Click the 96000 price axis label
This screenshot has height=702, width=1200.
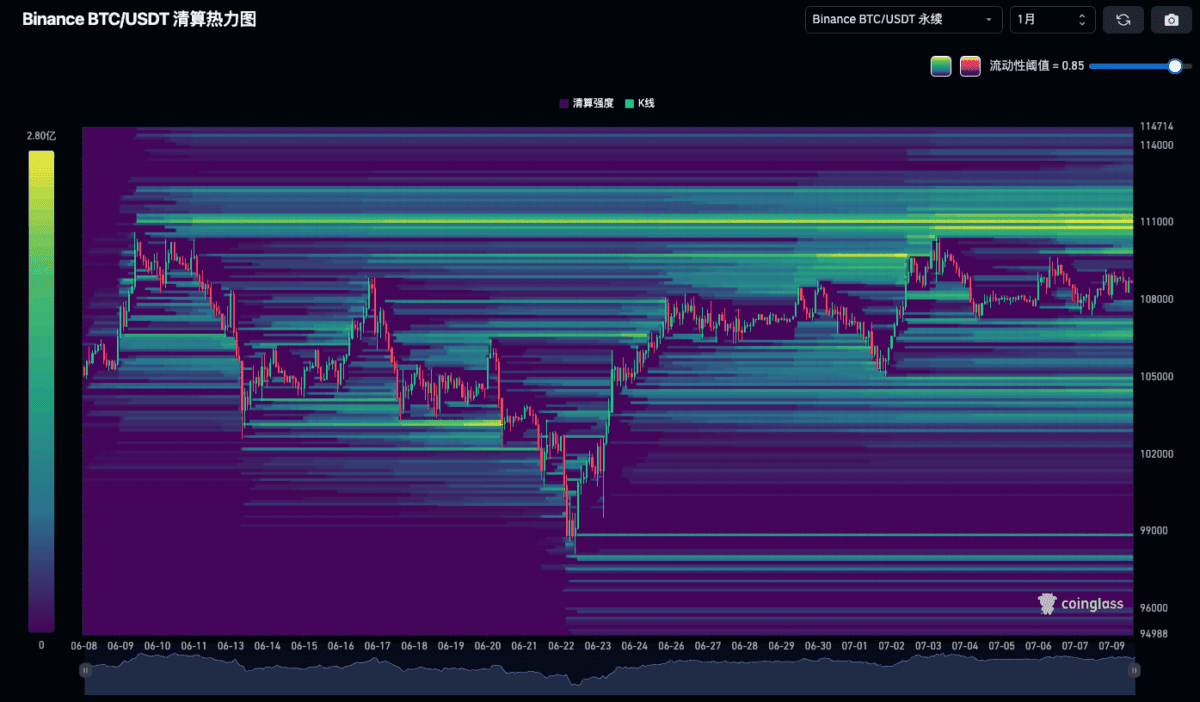click(1153, 608)
